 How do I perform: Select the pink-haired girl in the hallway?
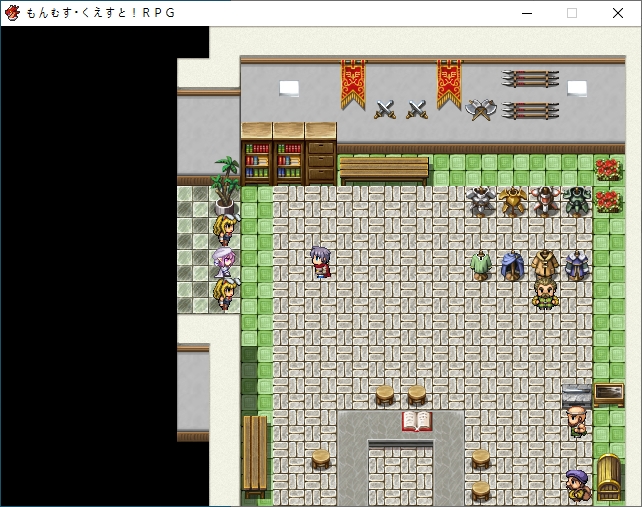pyautogui.click(x=224, y=263)
